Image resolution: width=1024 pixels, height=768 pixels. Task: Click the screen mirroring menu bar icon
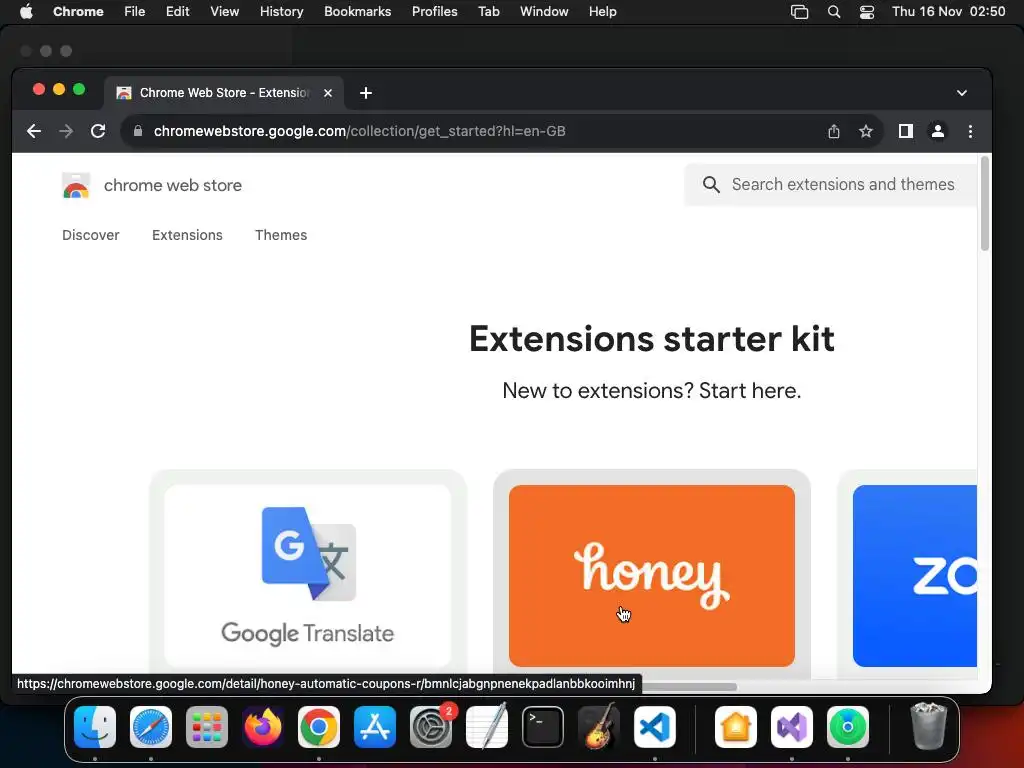pos(799,12)
